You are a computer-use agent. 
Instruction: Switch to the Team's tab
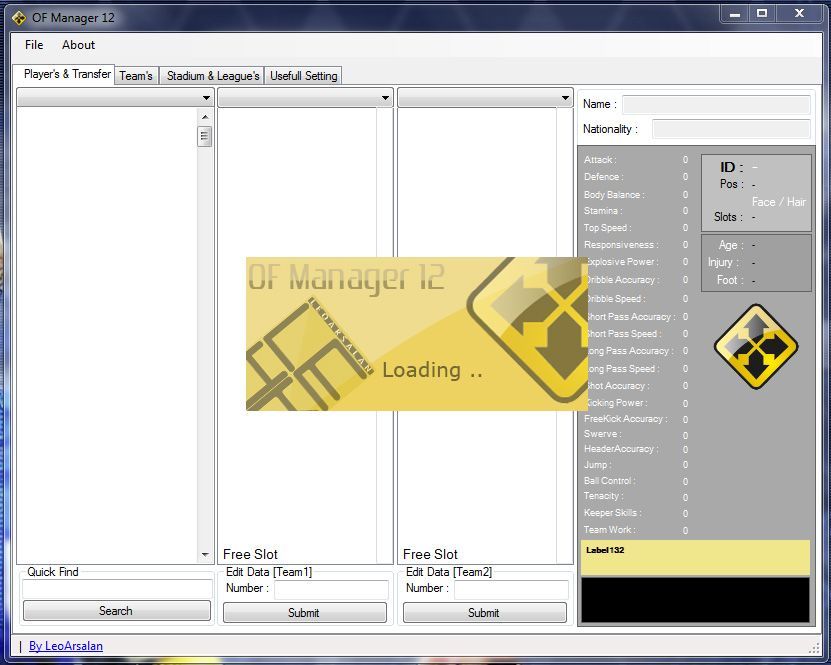(136, 76)
